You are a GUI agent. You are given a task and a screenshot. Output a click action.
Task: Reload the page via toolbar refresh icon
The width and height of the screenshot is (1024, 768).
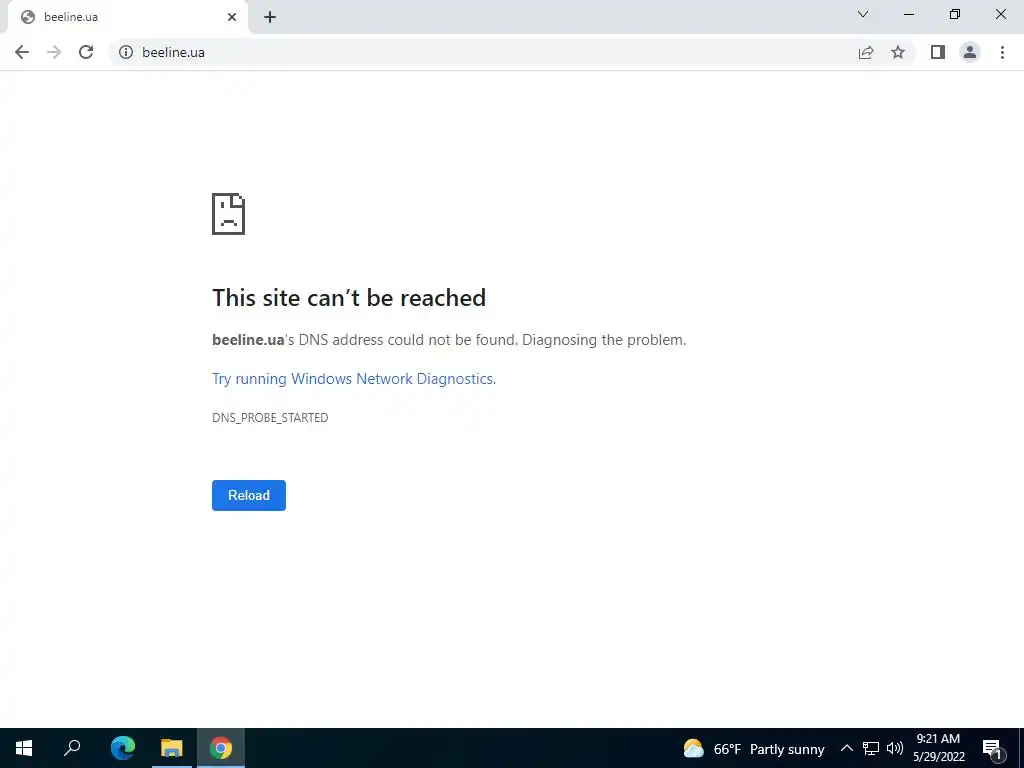point(86,52)
